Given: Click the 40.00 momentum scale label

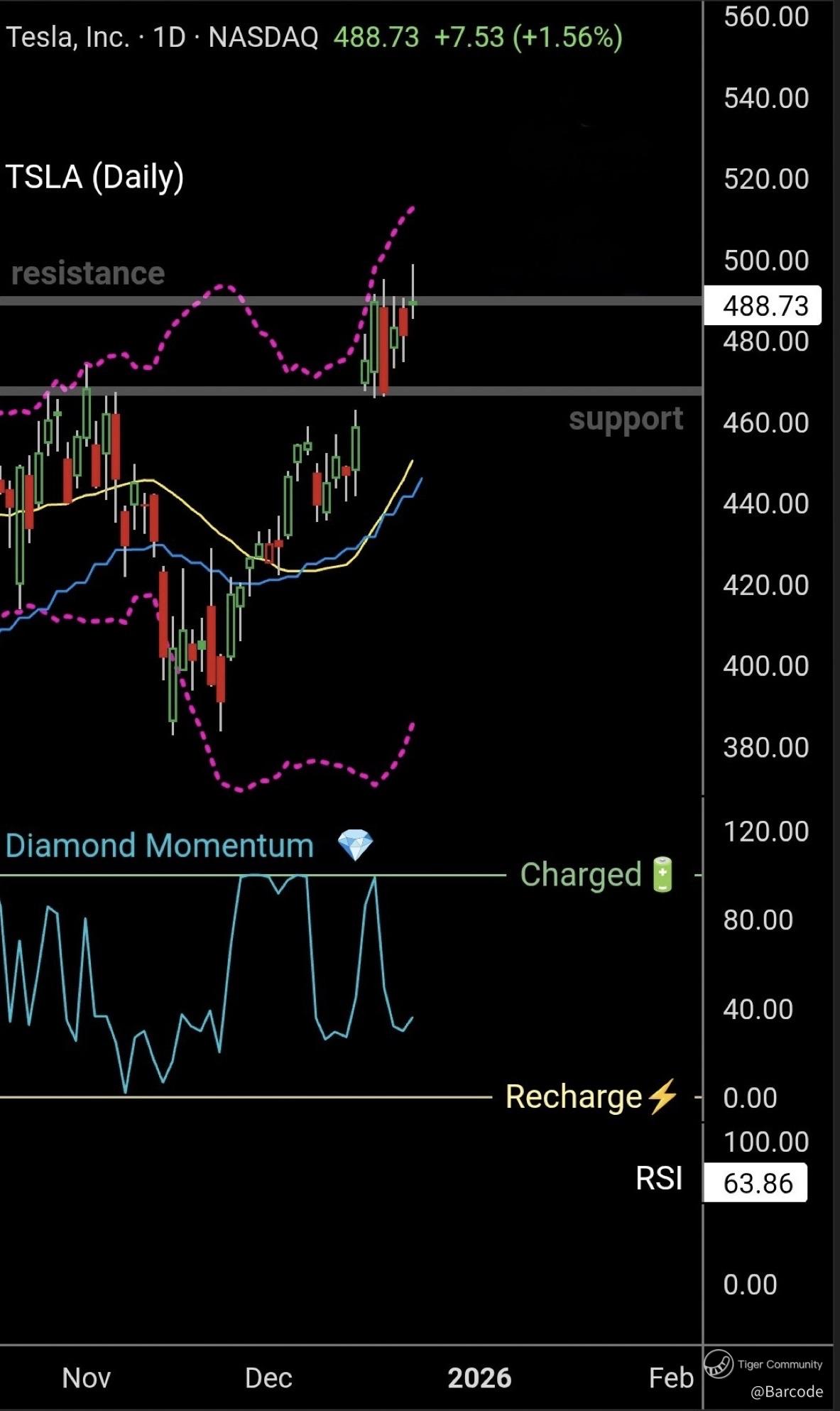Looking at the screenshot, I should pyautogui.click(x=758, y=1010).
